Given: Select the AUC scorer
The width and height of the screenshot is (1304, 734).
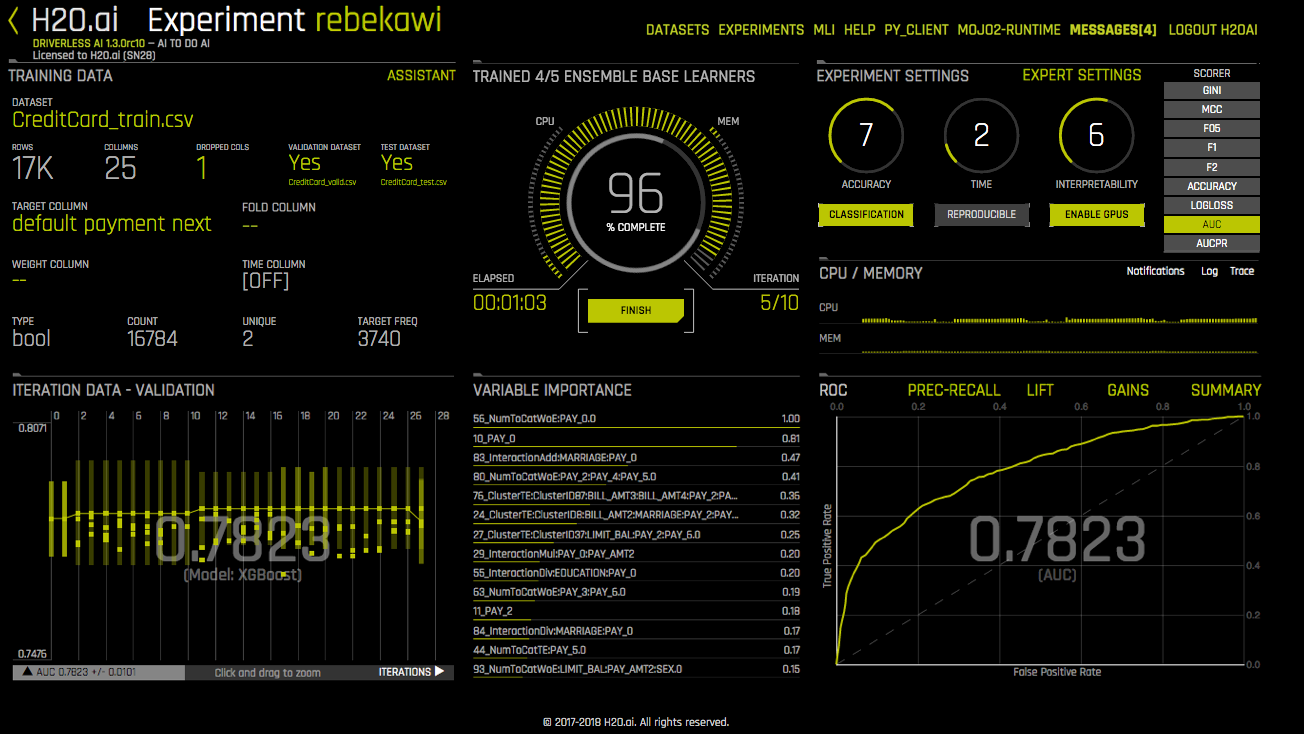Looking at the screenshot, I should pos(1211,224).
